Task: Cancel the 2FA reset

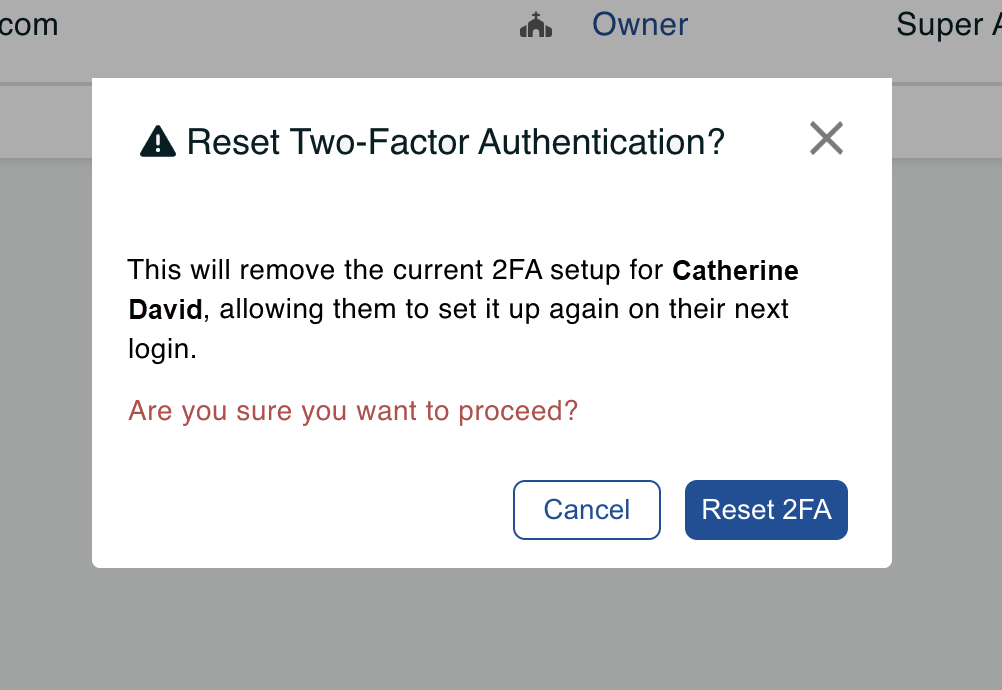Action: click(x=587, y=510)
